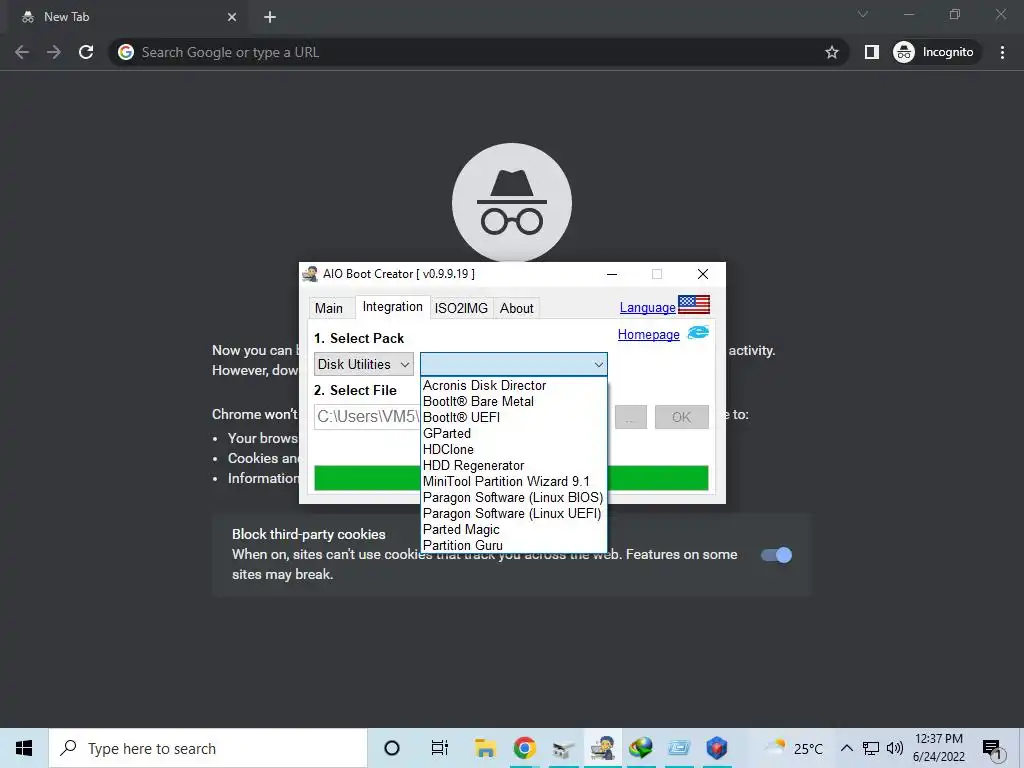
Task: Open the Disk Utilities pack dropdown
Action: click(364, 364)
